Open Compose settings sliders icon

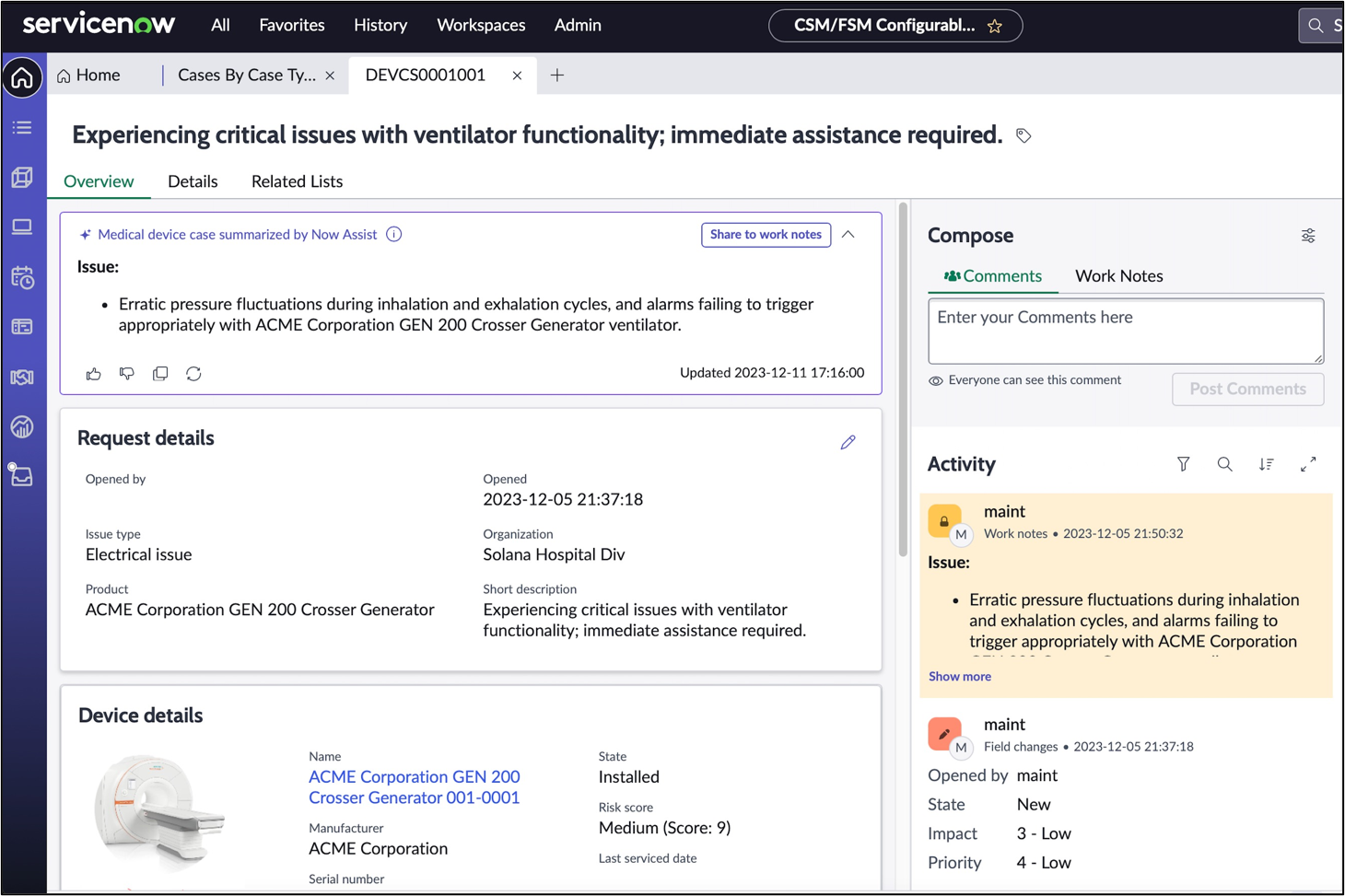click(x=1308, y=236)
